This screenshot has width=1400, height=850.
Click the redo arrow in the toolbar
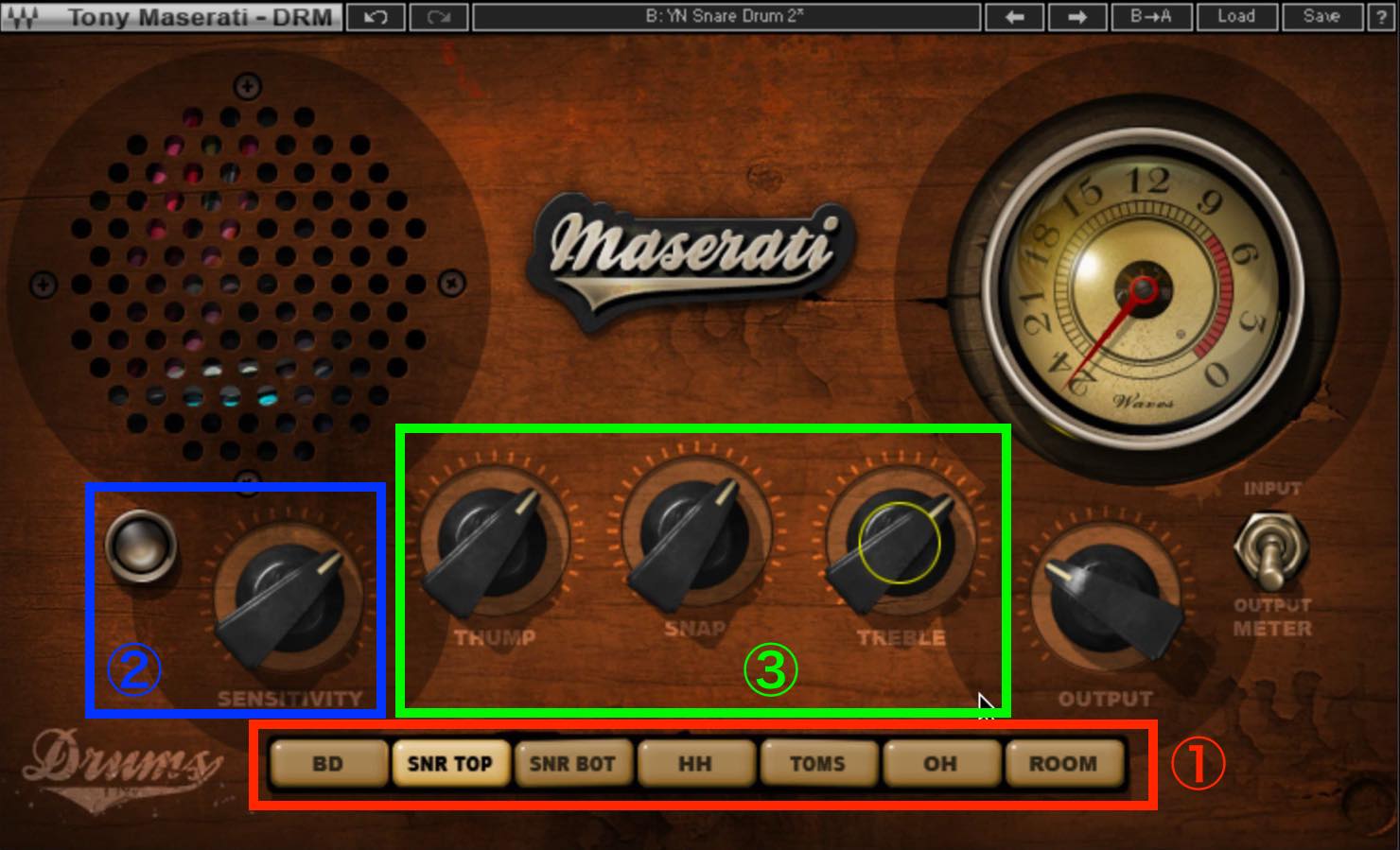click(x=438, y=17)
